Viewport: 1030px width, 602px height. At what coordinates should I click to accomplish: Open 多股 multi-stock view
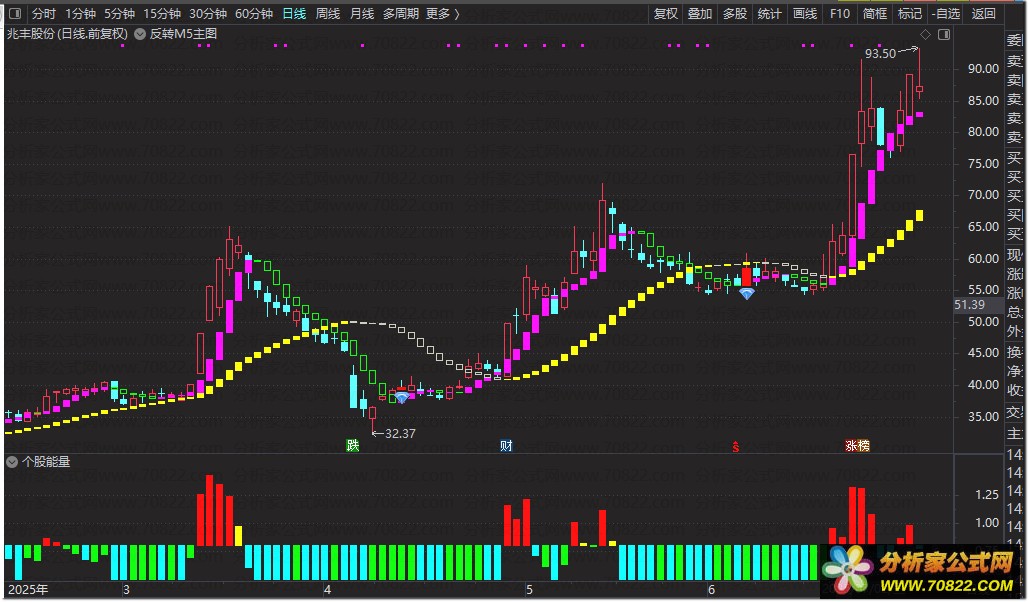pyautogui.click(x=734, y=13)
